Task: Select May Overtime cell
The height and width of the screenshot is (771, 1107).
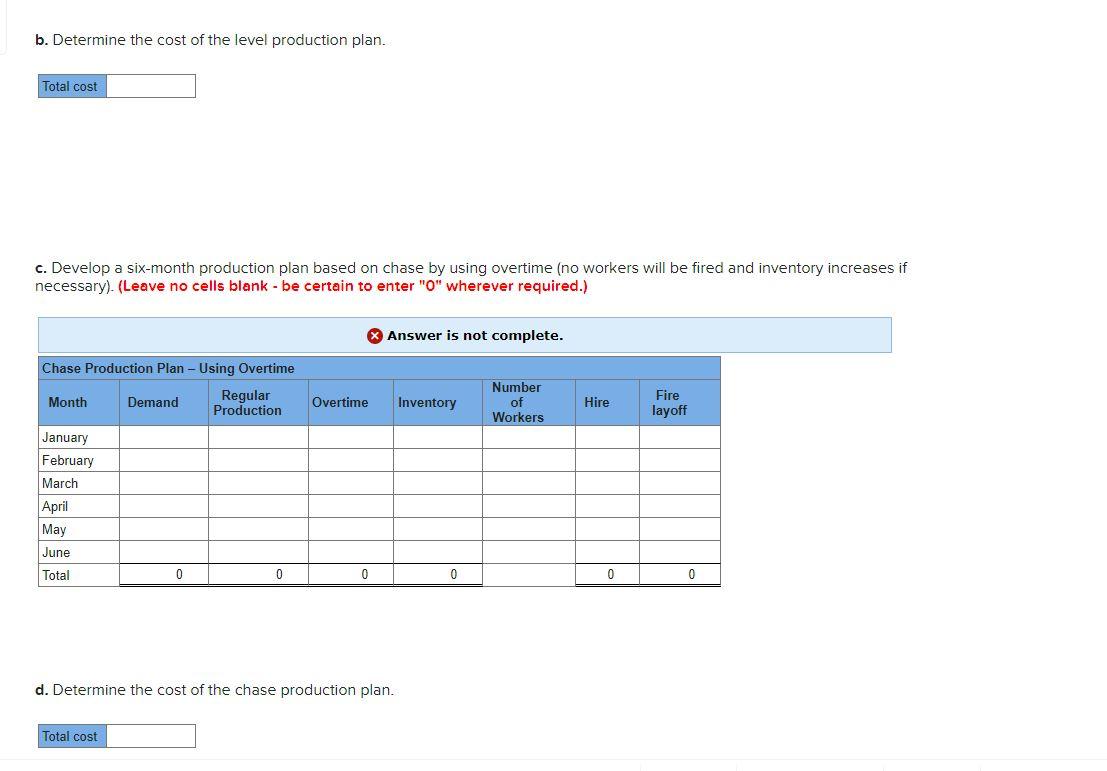Action: click(x=351, y=529)
